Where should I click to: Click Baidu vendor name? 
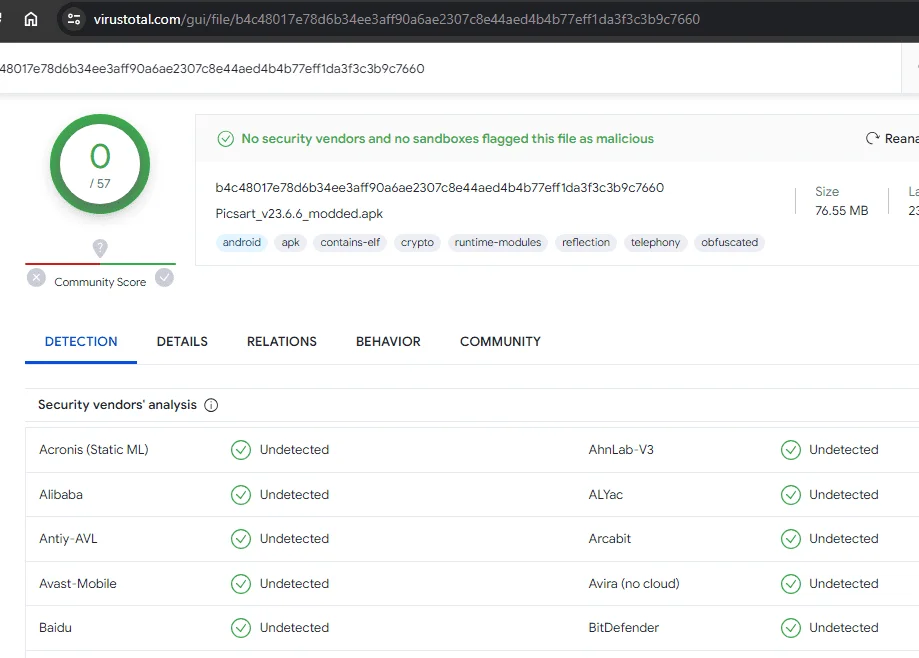[x=55, y=628]
